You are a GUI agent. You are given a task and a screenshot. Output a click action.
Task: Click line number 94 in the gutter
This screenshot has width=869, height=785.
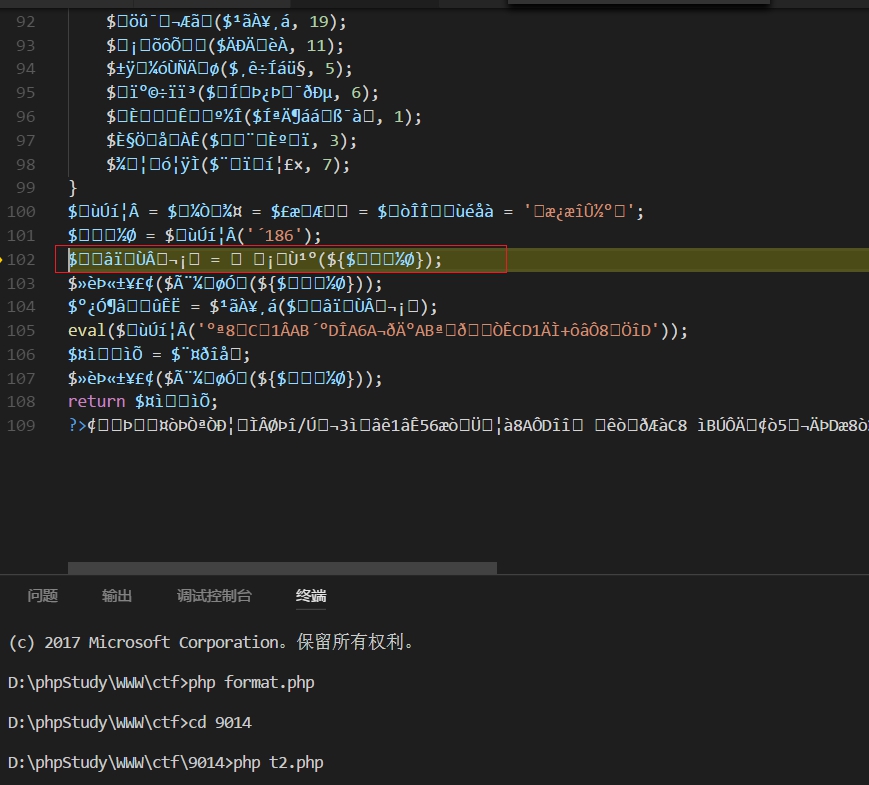25,69
